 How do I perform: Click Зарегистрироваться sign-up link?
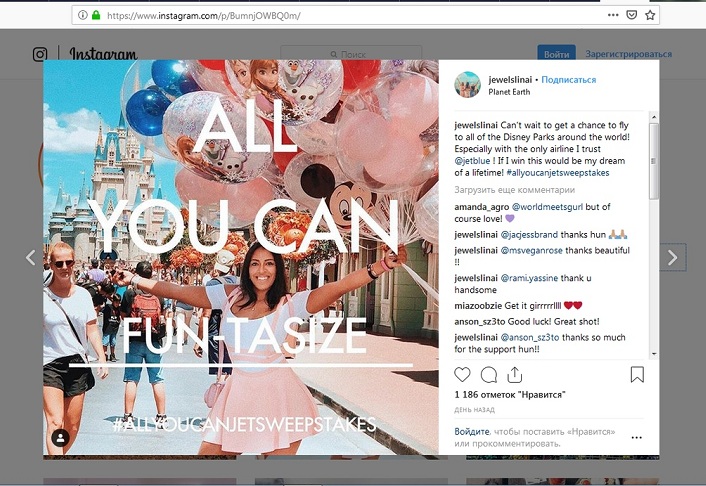tap(629, 54)
